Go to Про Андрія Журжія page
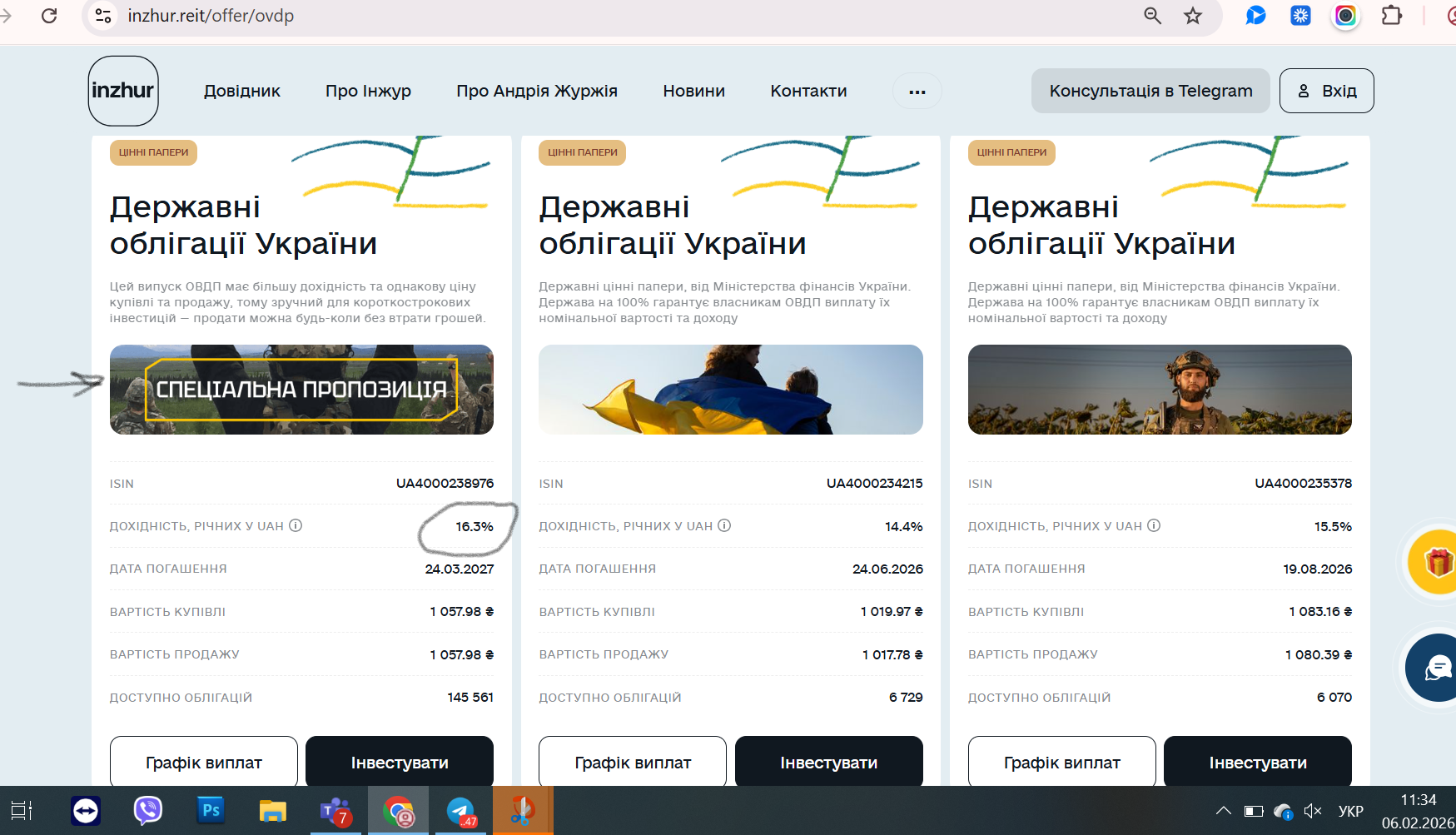This screenshot has height=835, width=1456. point(537,91)
